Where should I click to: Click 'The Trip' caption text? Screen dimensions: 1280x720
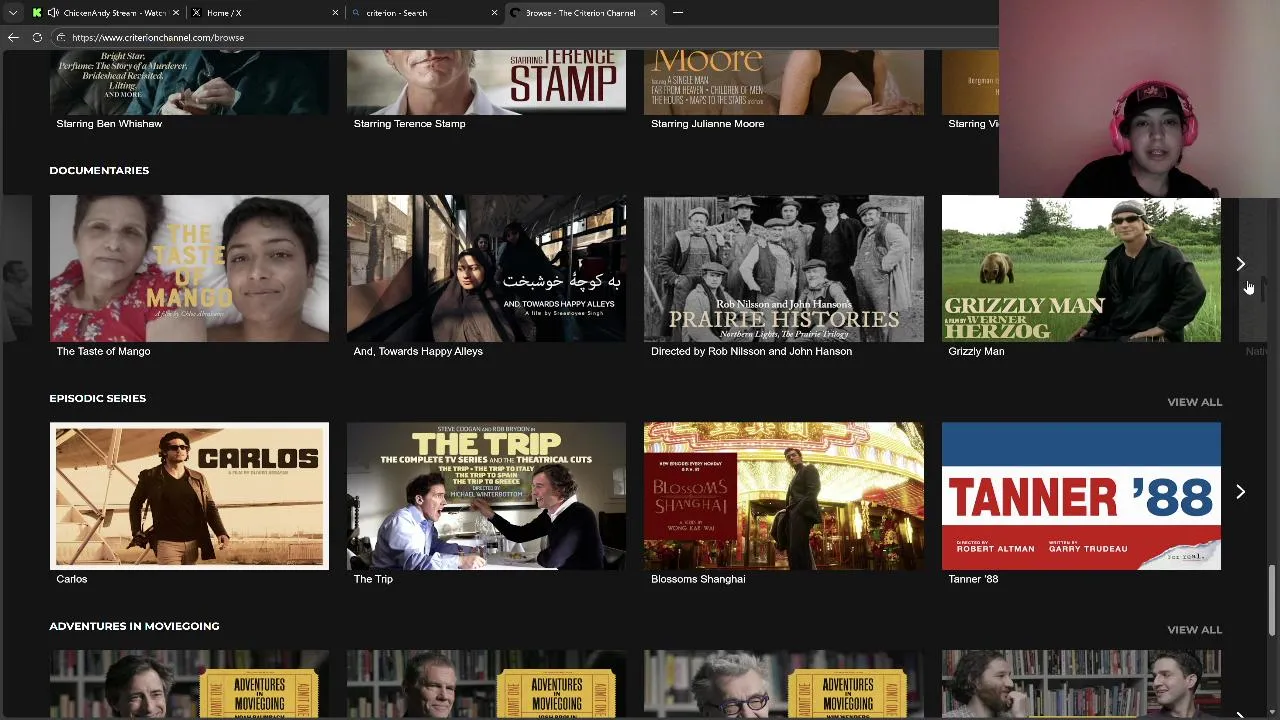(373, 579)
